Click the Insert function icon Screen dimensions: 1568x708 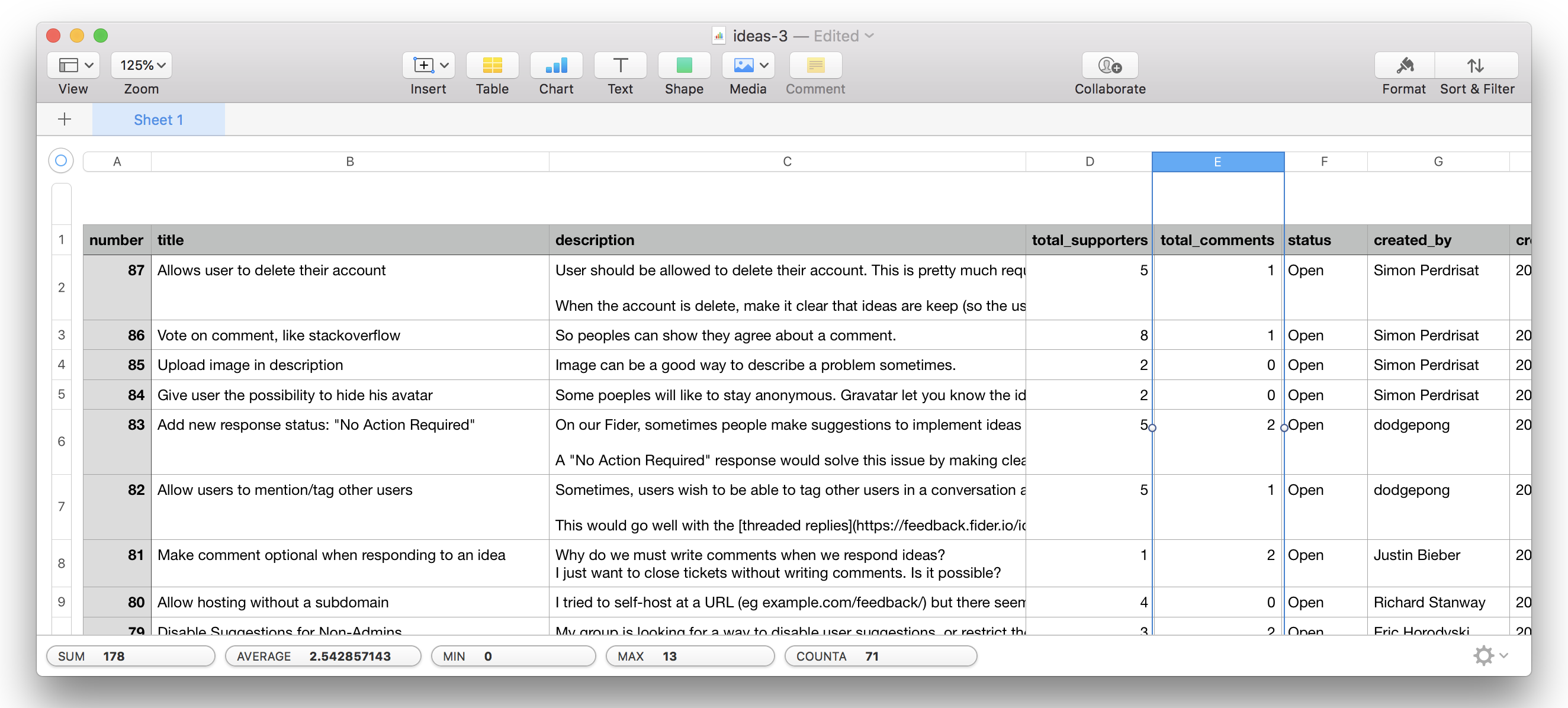[423, 65]
